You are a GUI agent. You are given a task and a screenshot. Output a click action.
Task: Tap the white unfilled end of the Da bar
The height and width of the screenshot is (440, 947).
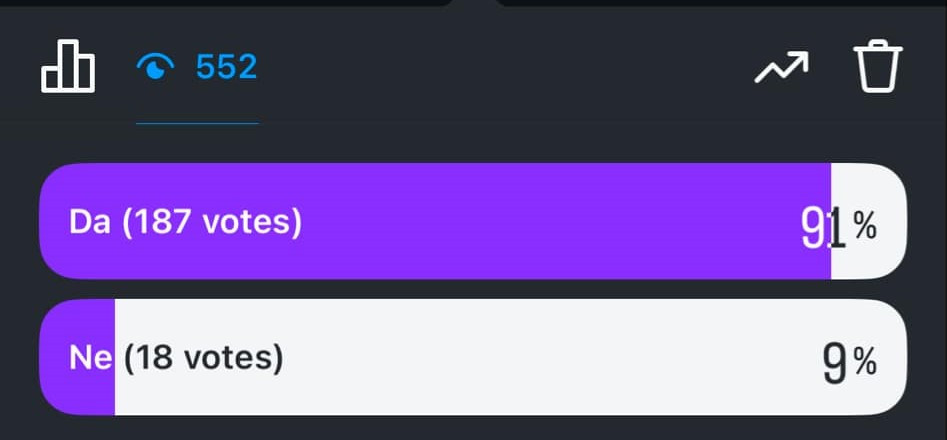pos(868,221)
